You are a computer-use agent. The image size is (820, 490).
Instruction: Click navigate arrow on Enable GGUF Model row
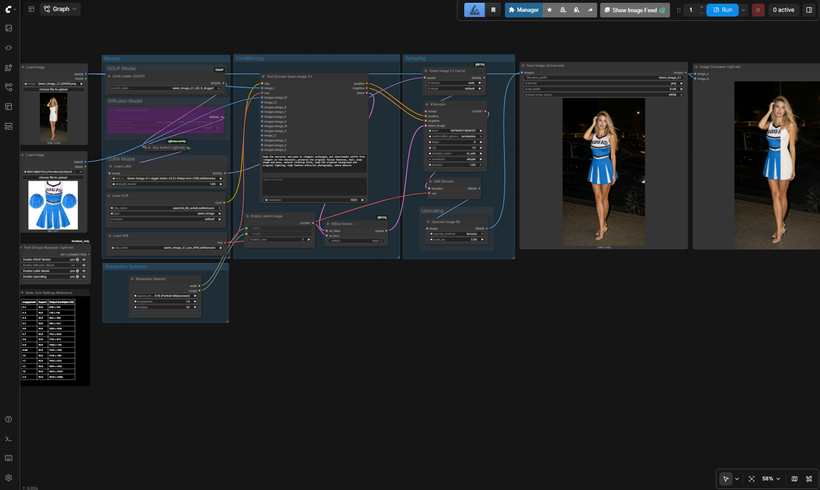click(x=84, y=259)
